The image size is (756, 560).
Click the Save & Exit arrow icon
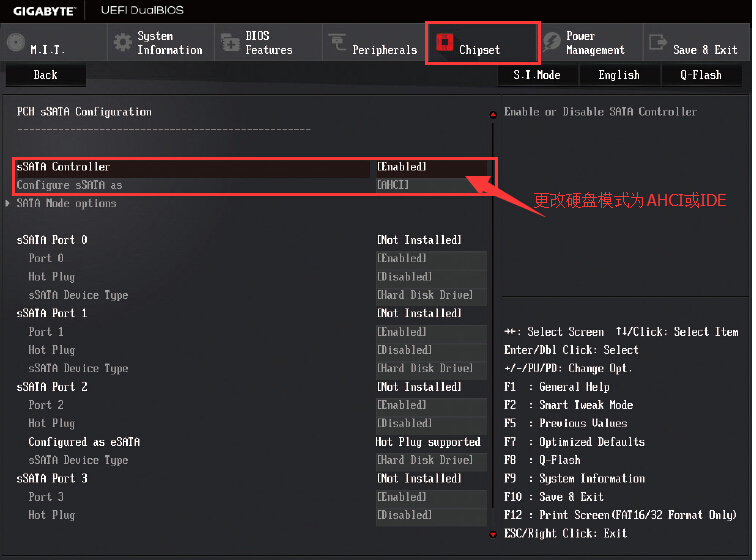click(x=658, y=42)
